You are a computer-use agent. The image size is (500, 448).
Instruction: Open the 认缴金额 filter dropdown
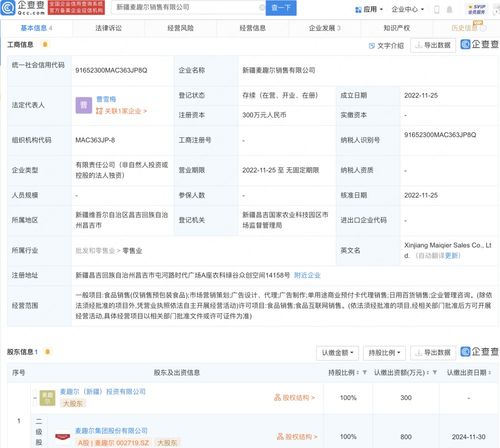click(x=337, y=353)
